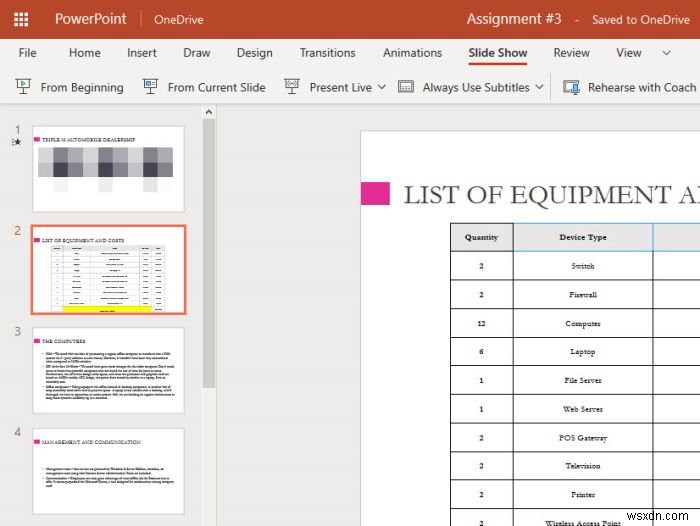
Task: Select slide 1 thumbnail Triple M Automobile
Action: [x=108, y=169]
